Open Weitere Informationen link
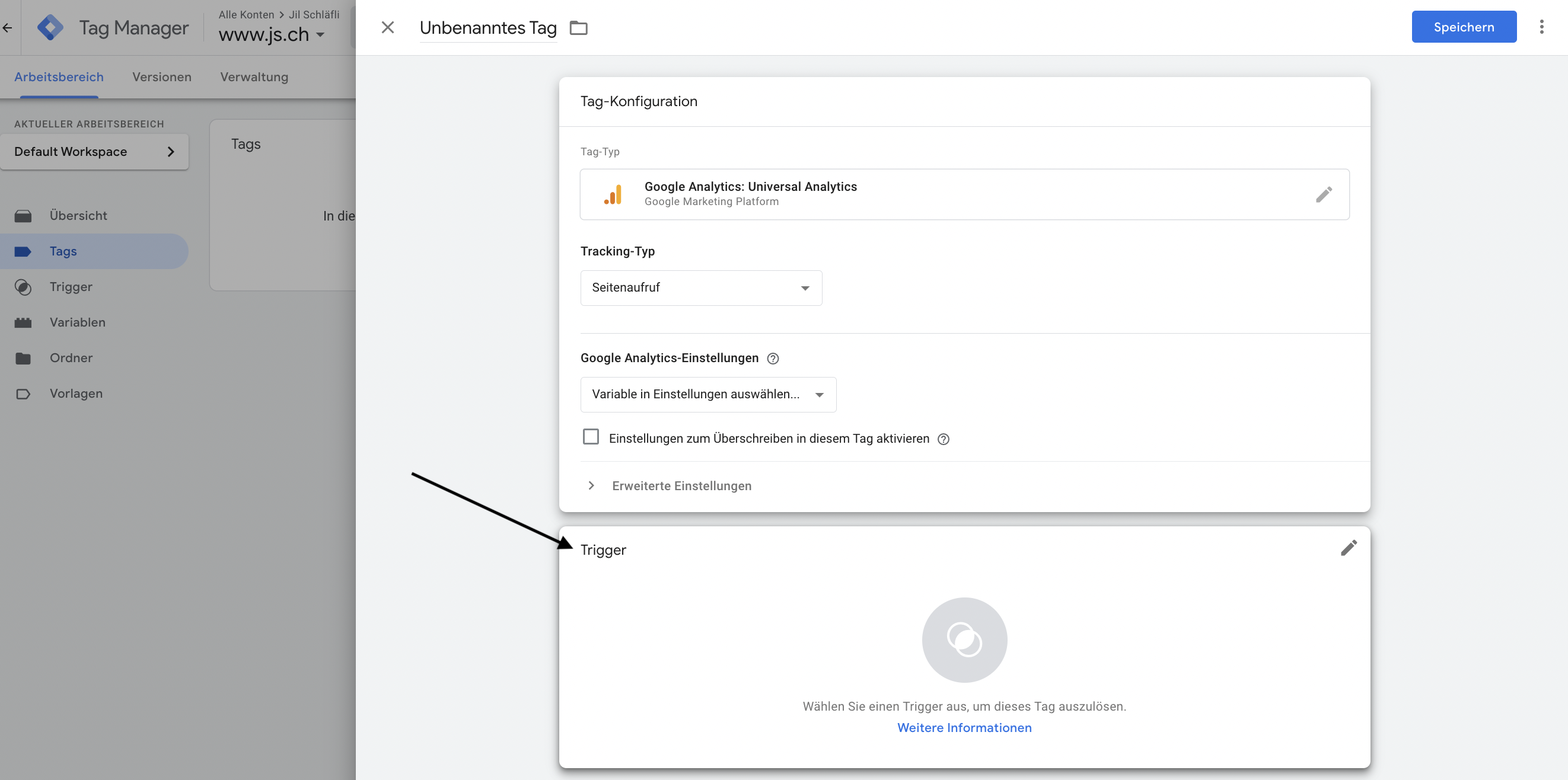1568x780 pixels. click(x=964, y=728)
